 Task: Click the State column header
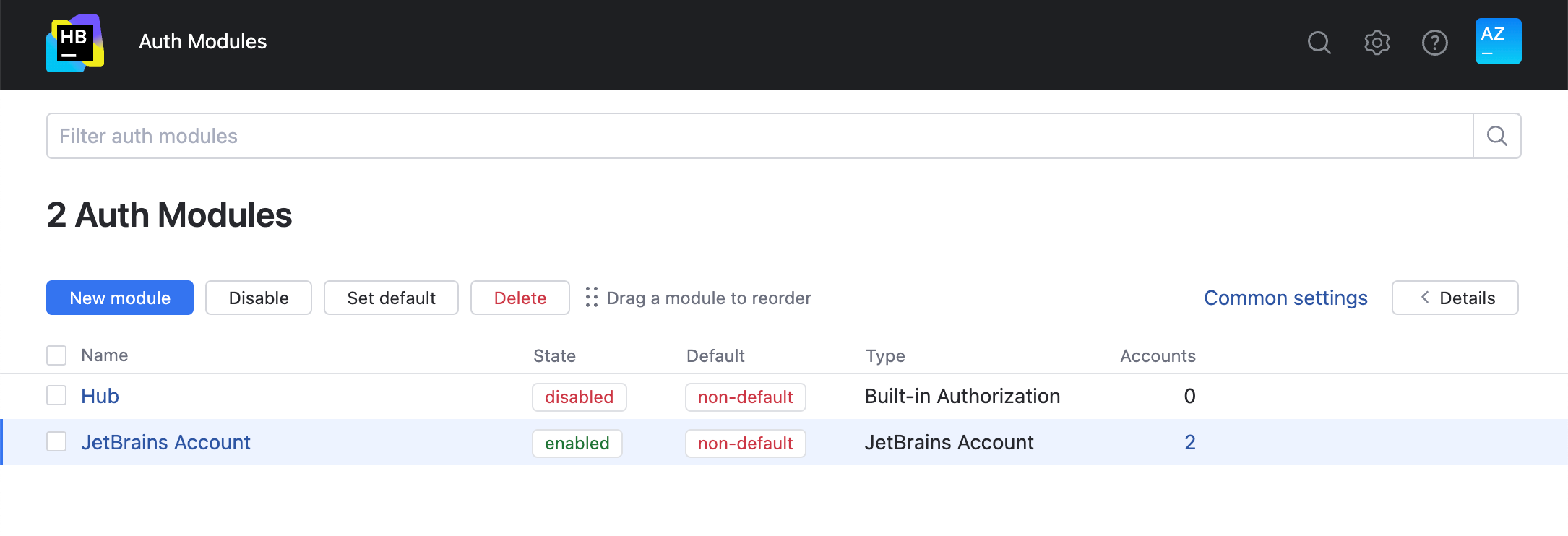tap(554, 356)
